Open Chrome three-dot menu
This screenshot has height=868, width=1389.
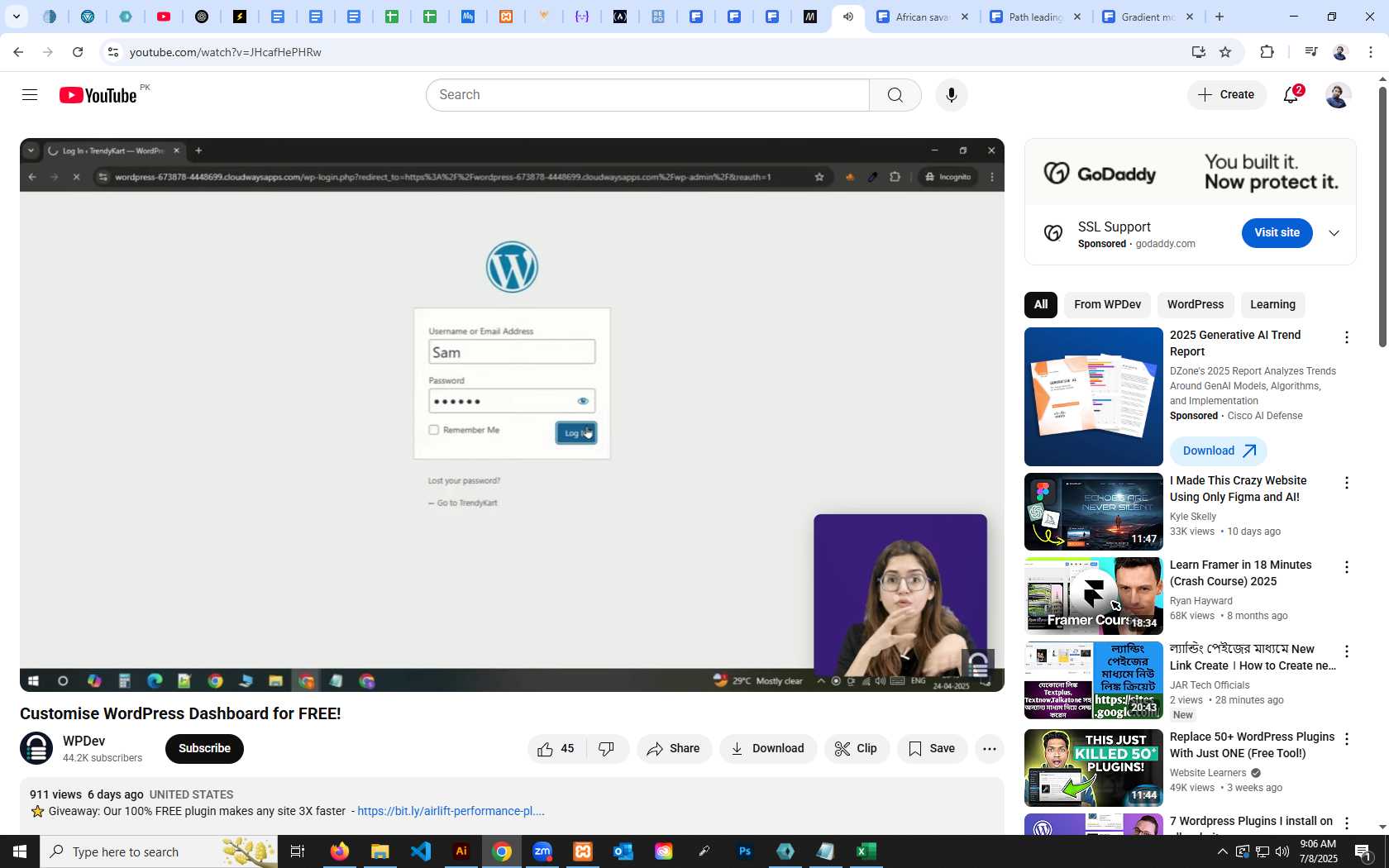(x=1371, y=52)
